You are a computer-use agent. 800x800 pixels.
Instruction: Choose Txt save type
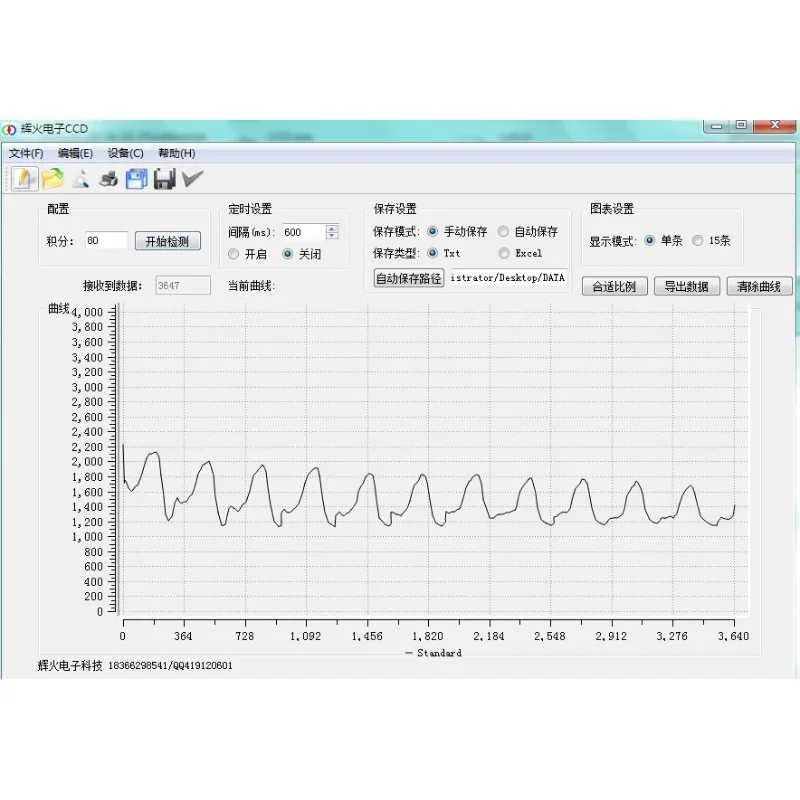coord(432,253)
